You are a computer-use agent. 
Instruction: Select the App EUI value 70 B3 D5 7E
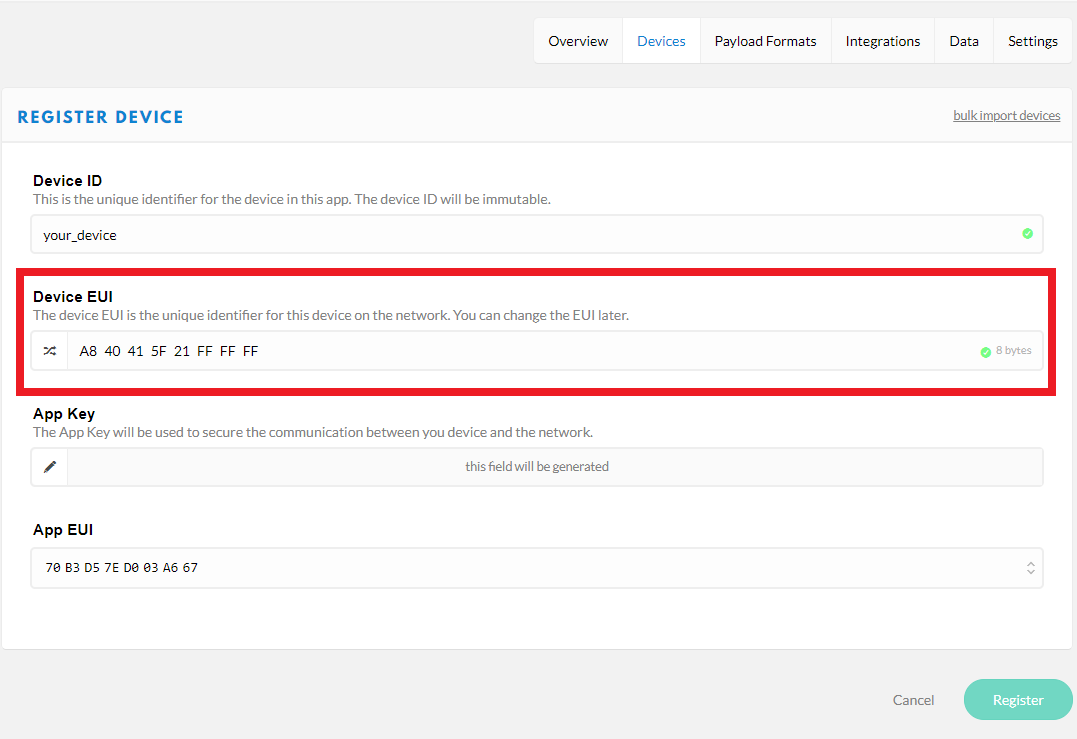coord(121,568)
